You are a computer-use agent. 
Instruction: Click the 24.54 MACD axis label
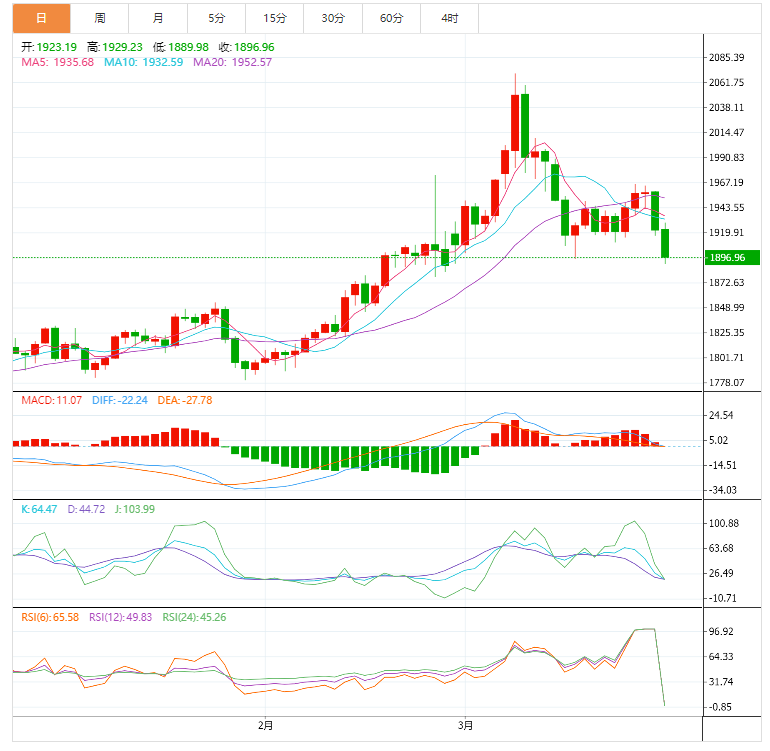pyautogui.click(x=721, y=416)
